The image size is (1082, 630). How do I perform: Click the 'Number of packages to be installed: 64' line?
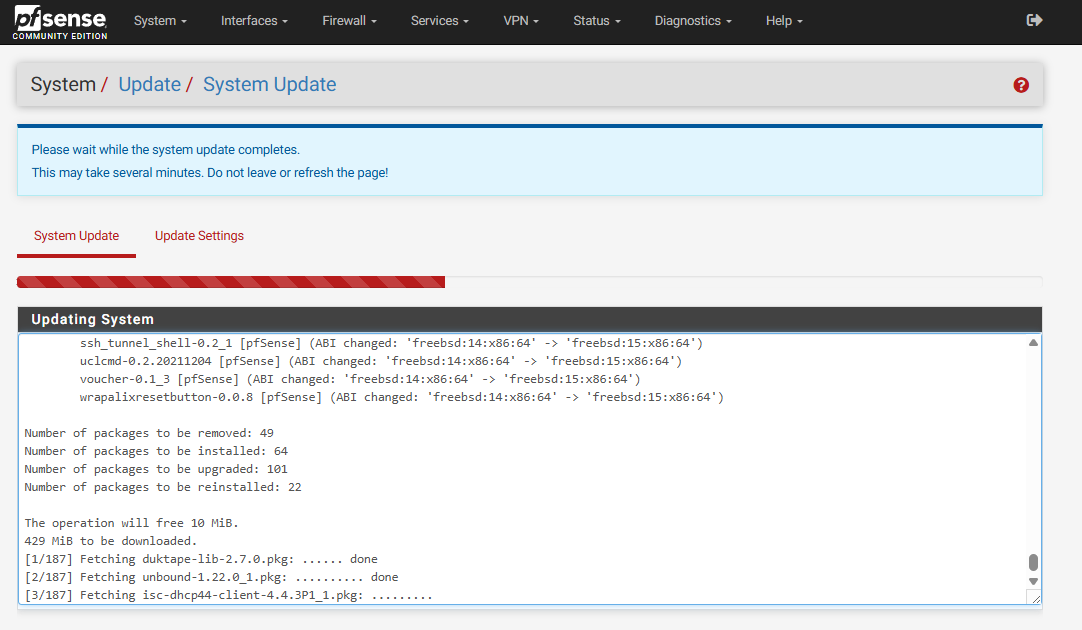click(x=156, y=451)
